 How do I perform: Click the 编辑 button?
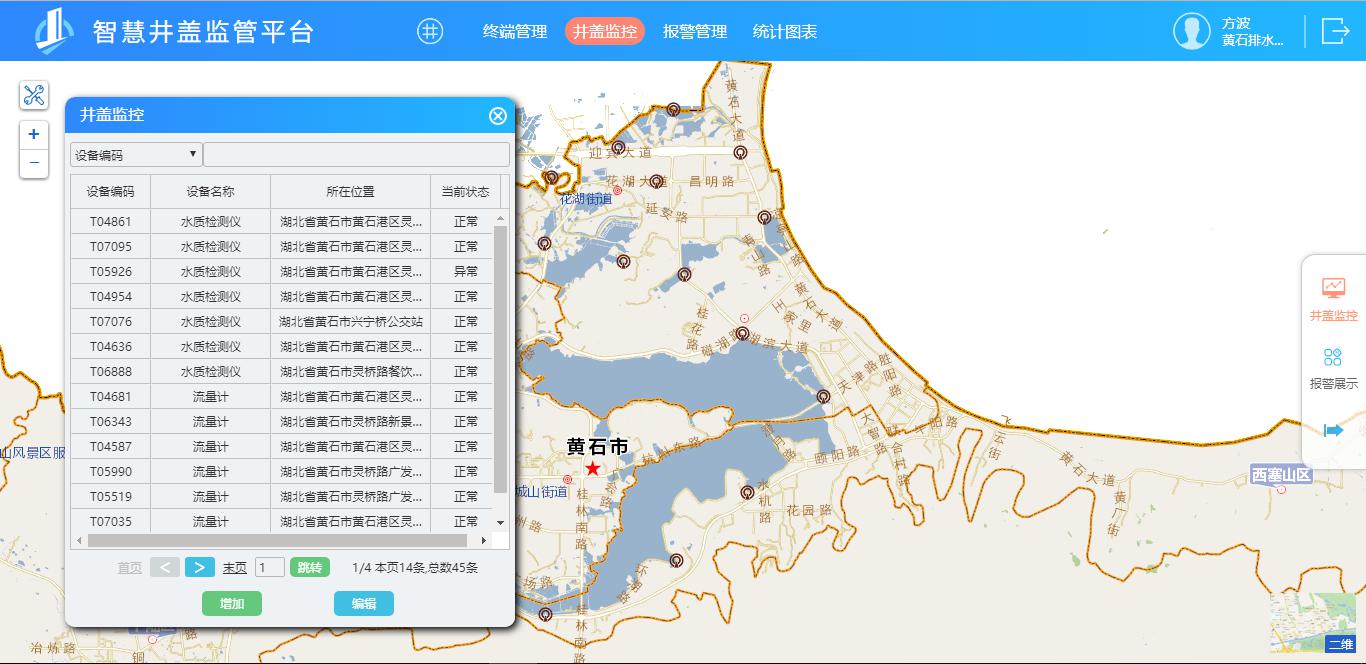pos(364,603)
